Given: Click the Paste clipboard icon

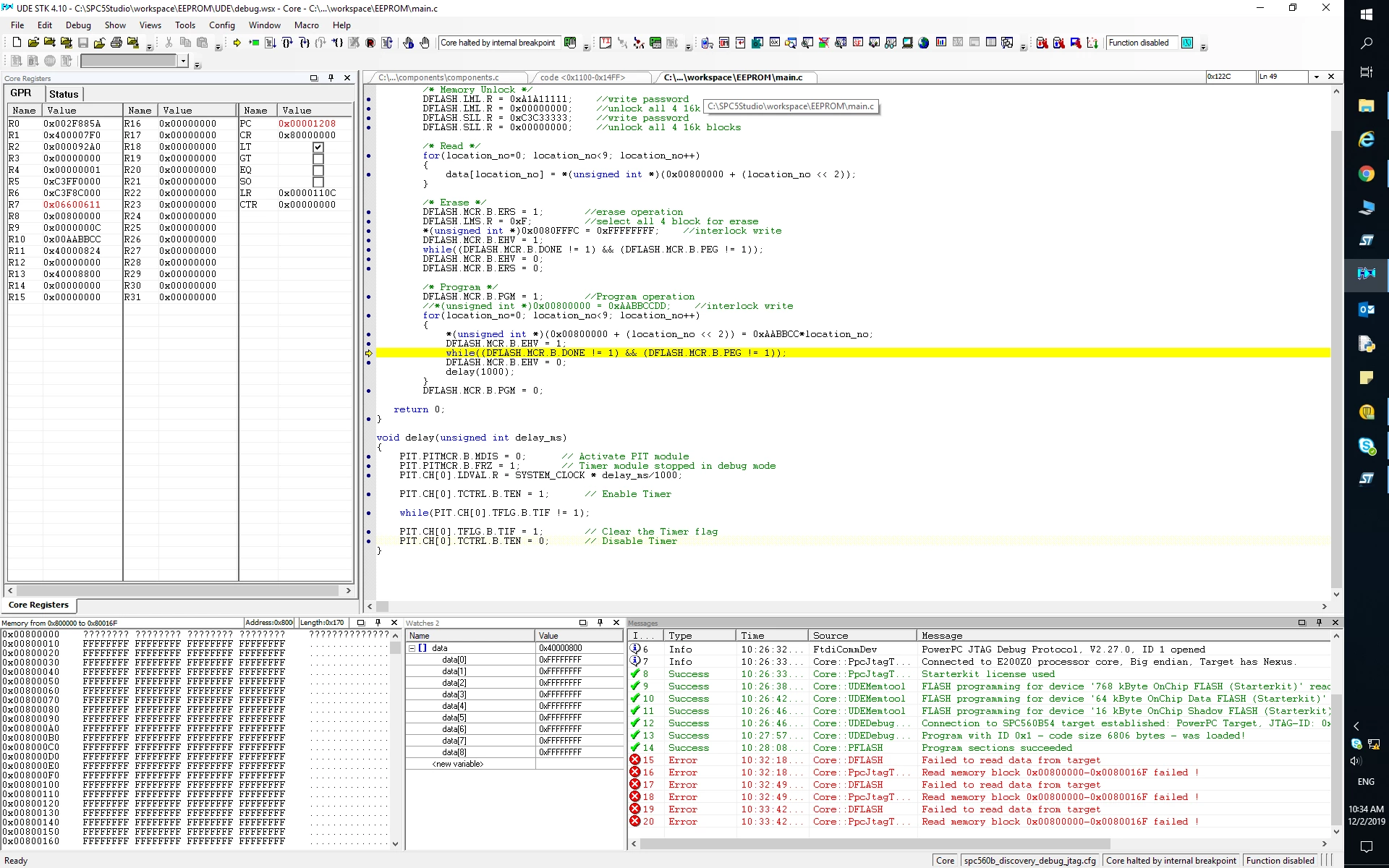Looking at the screenshot, I should (203, 43).
